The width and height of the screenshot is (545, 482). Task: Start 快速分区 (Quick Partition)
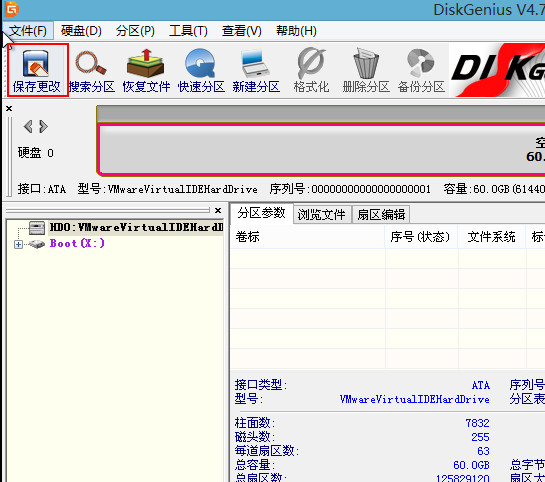(201, 71)
